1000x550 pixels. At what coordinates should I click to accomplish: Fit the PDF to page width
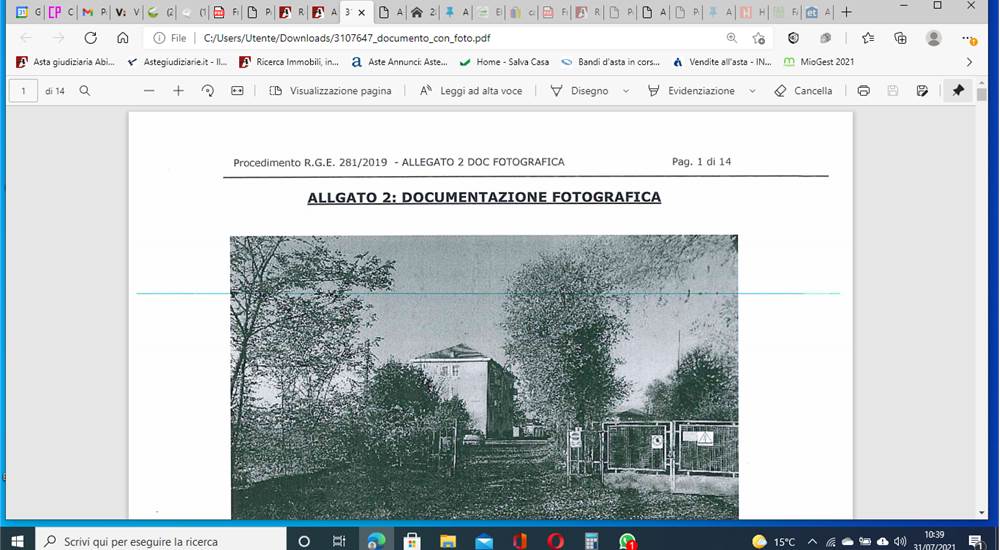(x=237, y=91)
